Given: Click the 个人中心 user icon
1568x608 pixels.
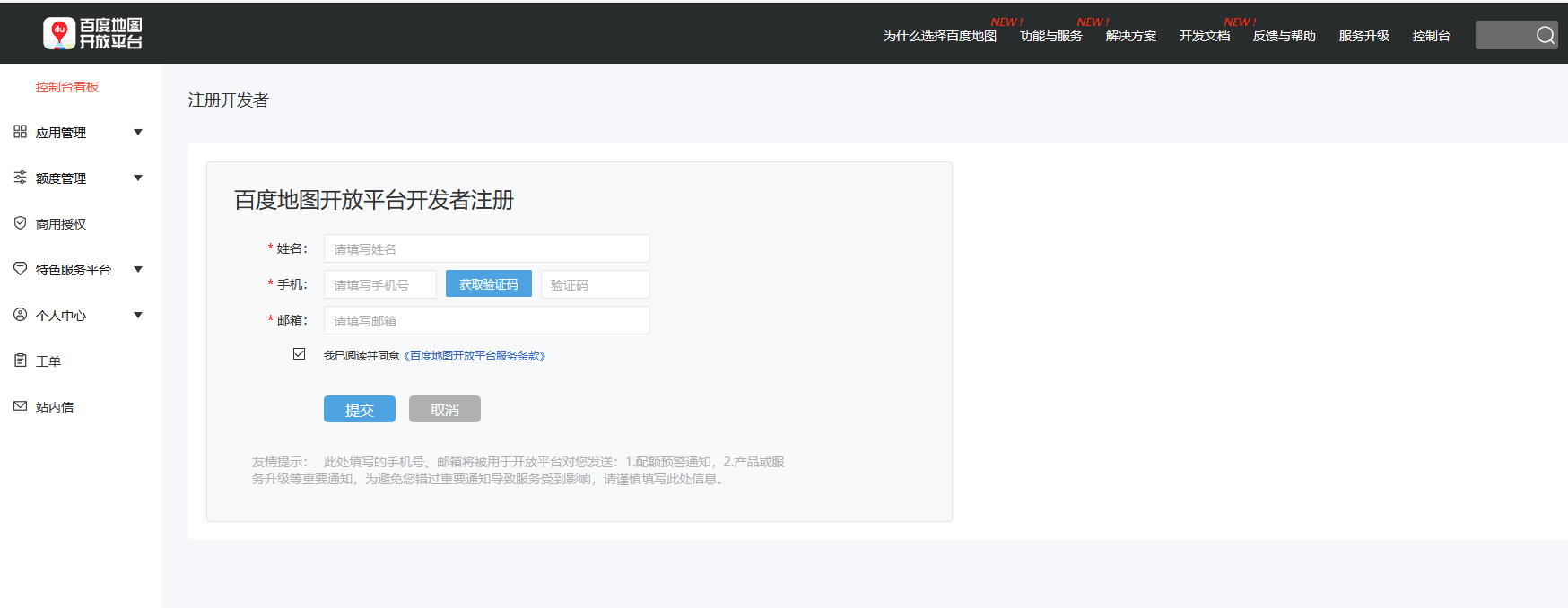Looking at the screenshot, I should 20,315.
